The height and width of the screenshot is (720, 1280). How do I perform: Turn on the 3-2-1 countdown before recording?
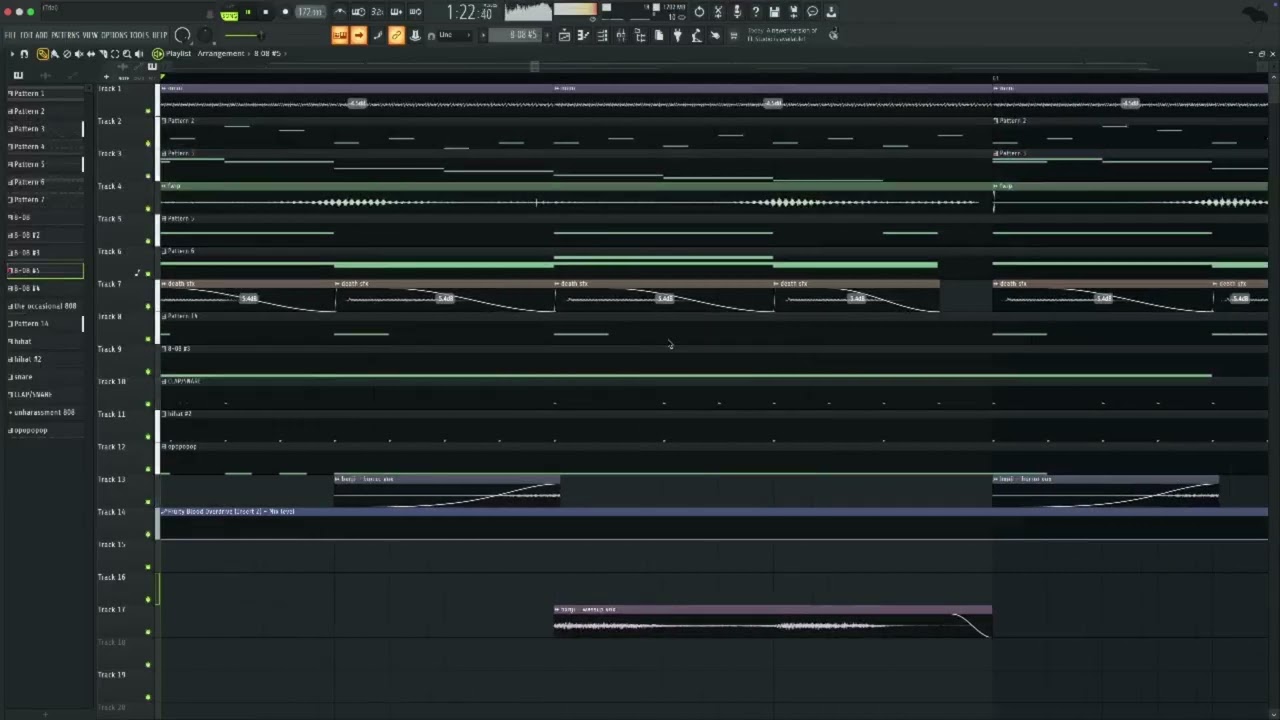tap(377, 12)
